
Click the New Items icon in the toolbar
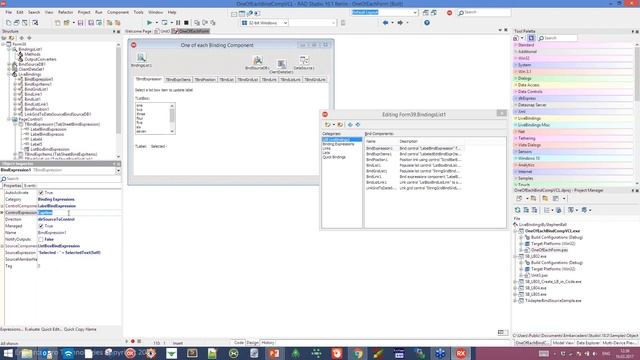point(58,23)
